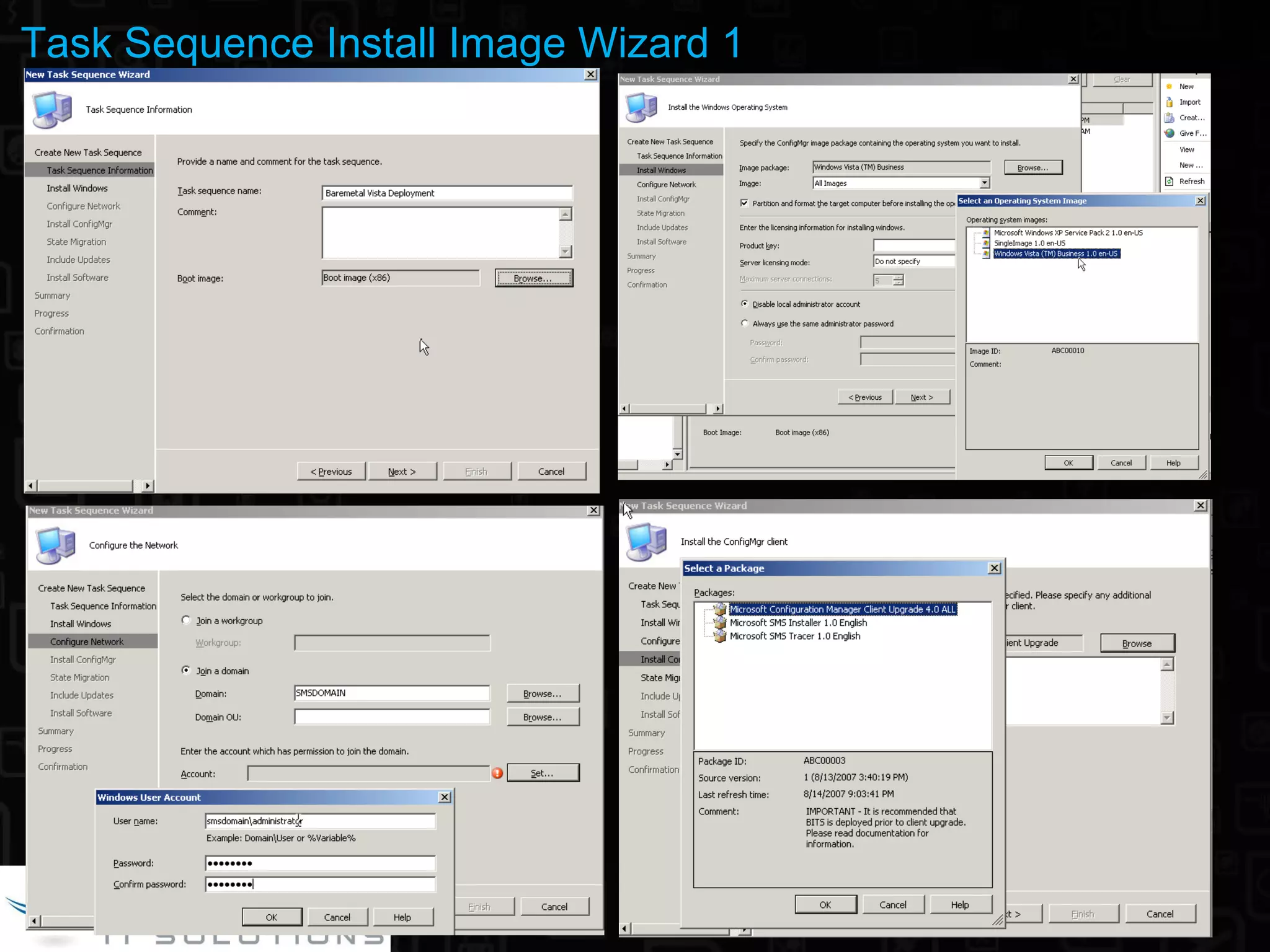Click red error icon next to Account field
Screen dimensions: 1270x952
point(497,773)
